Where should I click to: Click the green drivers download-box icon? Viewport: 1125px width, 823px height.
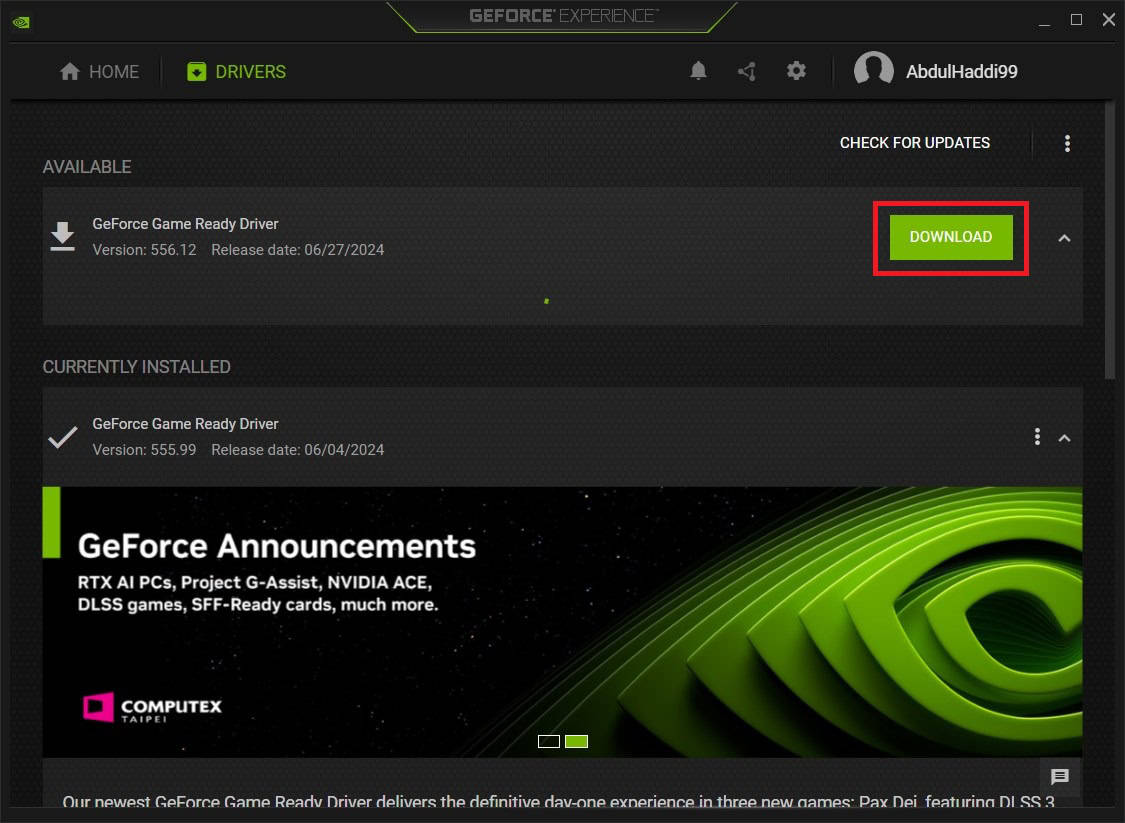(x=197, y=72)
